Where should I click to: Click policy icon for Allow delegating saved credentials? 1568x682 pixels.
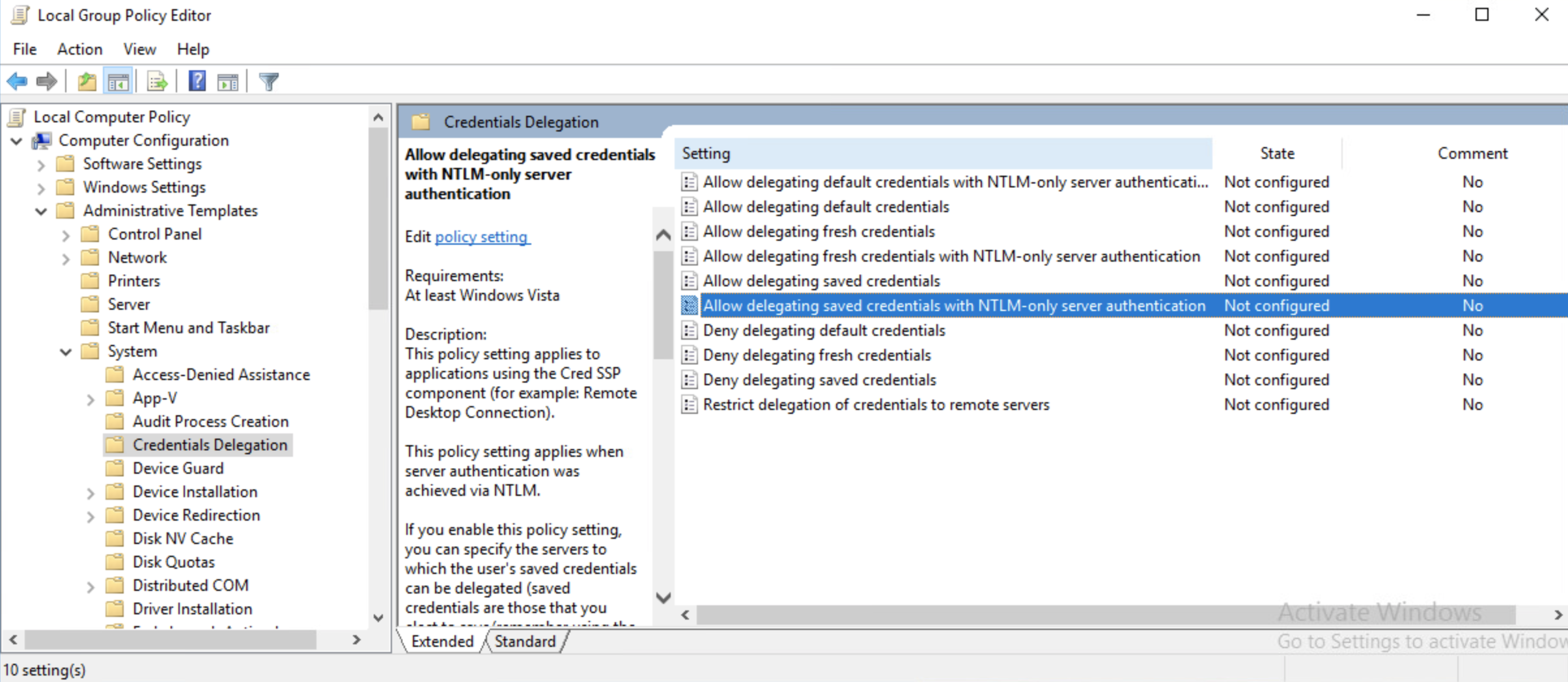click(689, 281)
